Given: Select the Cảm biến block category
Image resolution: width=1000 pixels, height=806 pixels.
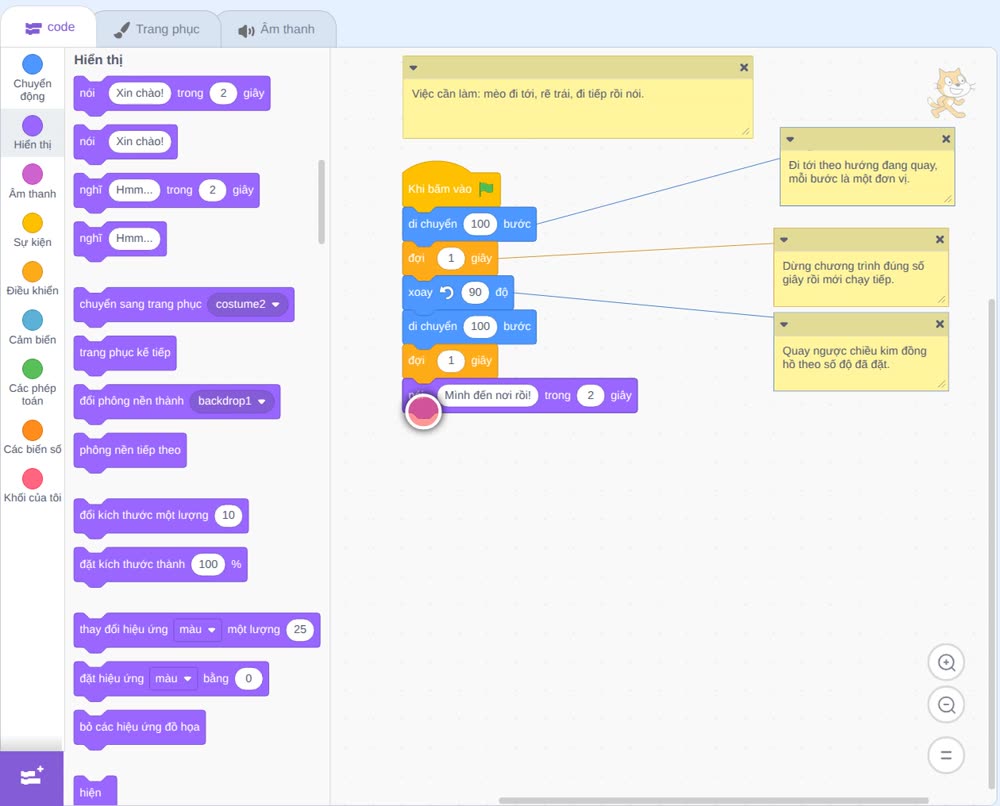Looking at the screenshot, I should pos(32,327).
